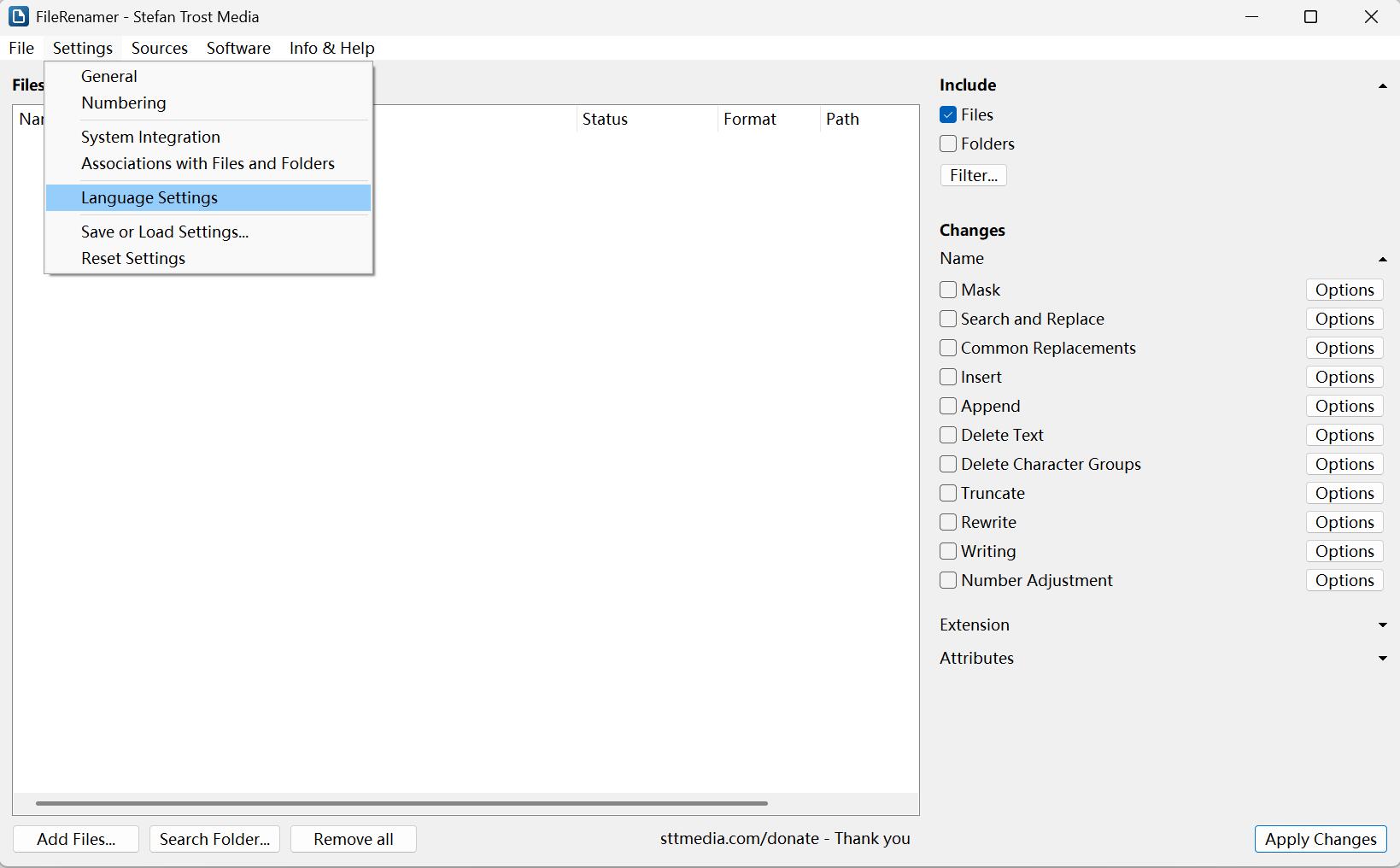Screen dimensions: 1400x868
Task: Check the Writing checkbox
Action: tap(948, 551)
